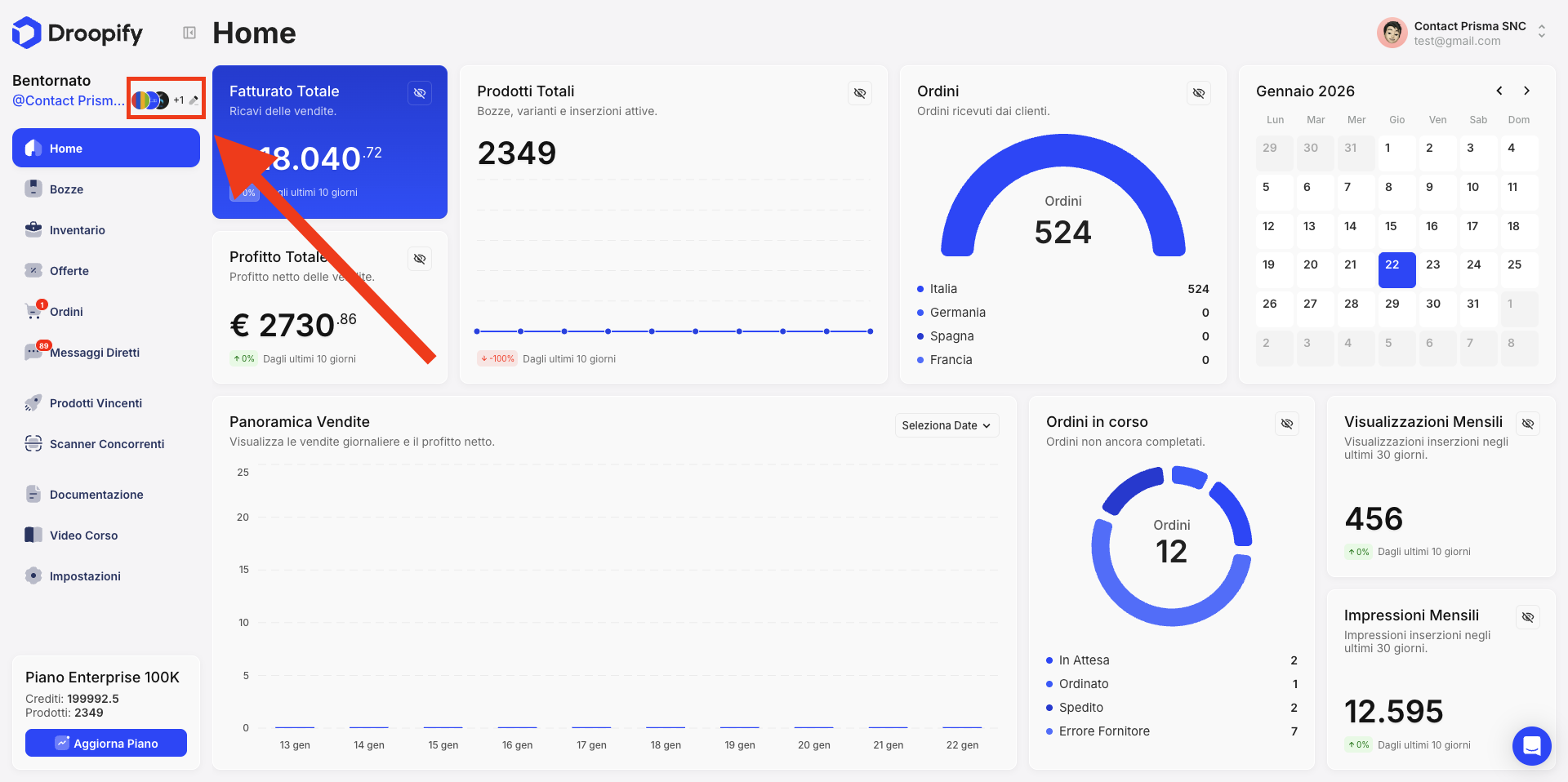Collapse the sidebar panel icon
Viewport: 1568px width, 782px height.
(x=189, y=33)
